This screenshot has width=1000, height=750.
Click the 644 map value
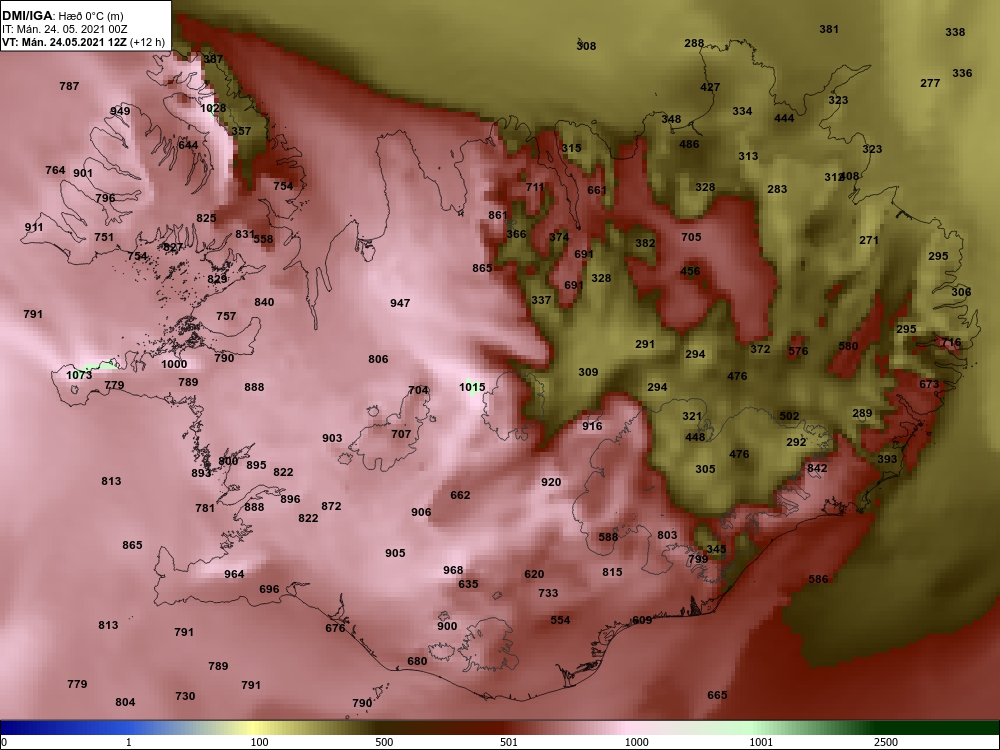[x=188, y=145]
